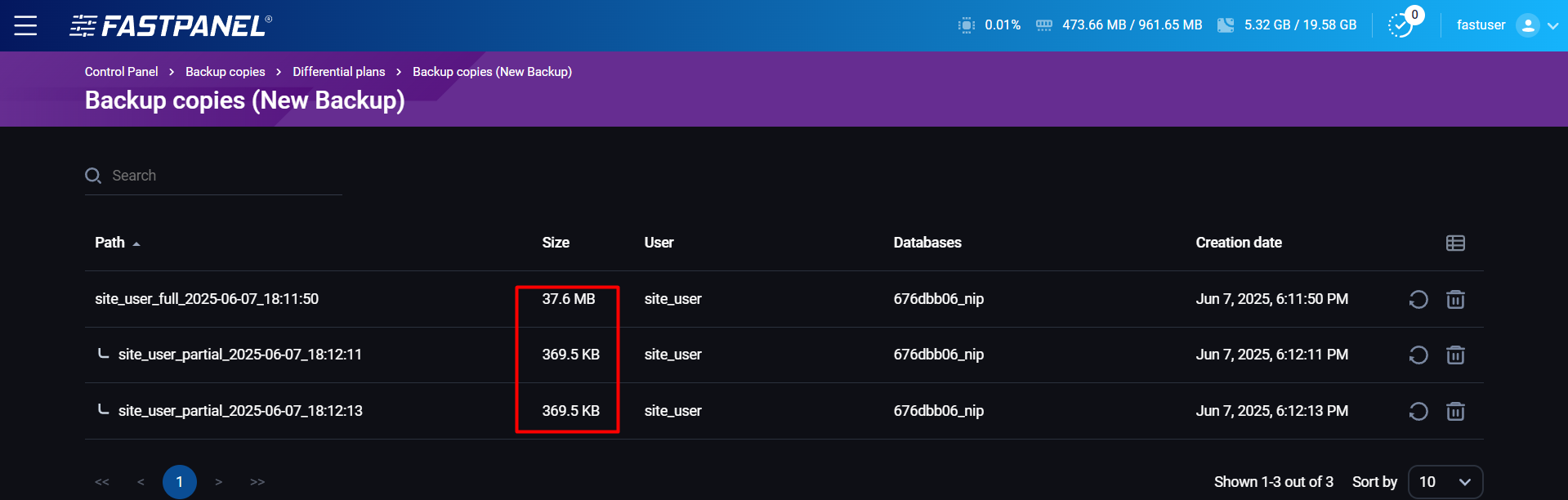
Task: Open the hamburger main menu
Action: (25, 25)
